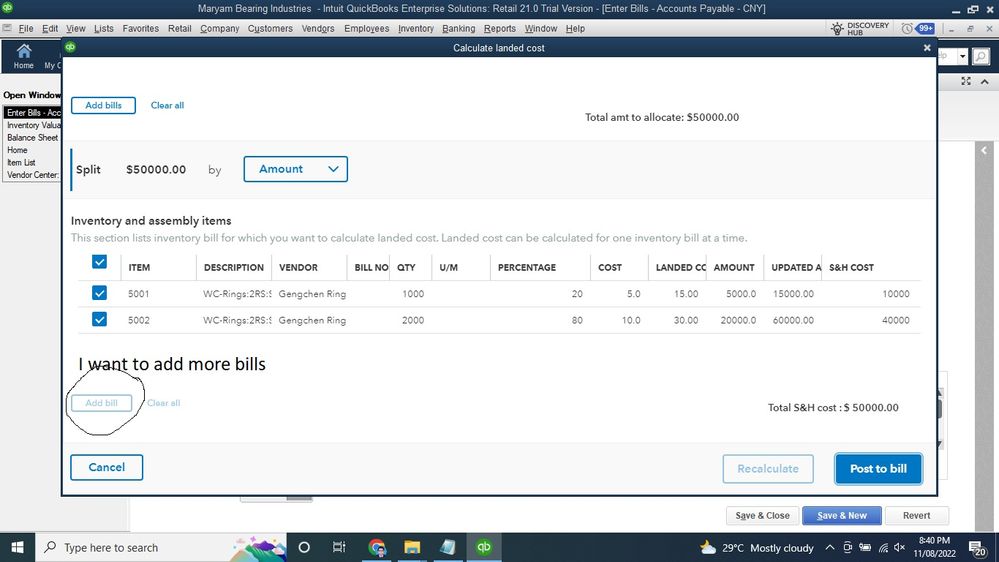Open the Home icon in the toolbar
The height and width of the screenshot is (562, 999).
pos(24,56)
